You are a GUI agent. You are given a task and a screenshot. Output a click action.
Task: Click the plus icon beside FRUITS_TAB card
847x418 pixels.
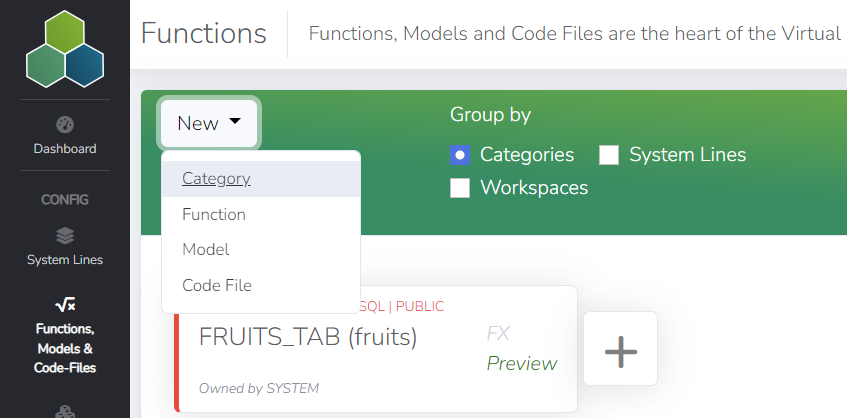click(620, 349)
